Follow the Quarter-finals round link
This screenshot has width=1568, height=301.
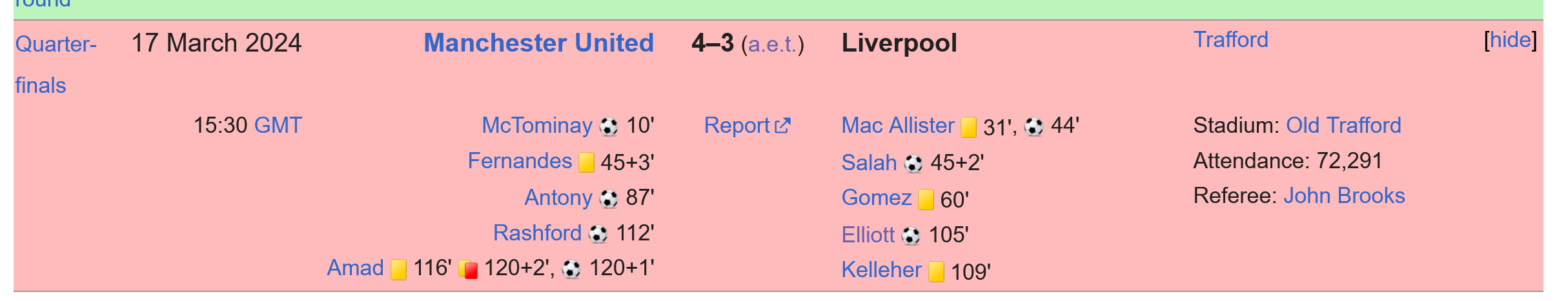click(56, 44)
